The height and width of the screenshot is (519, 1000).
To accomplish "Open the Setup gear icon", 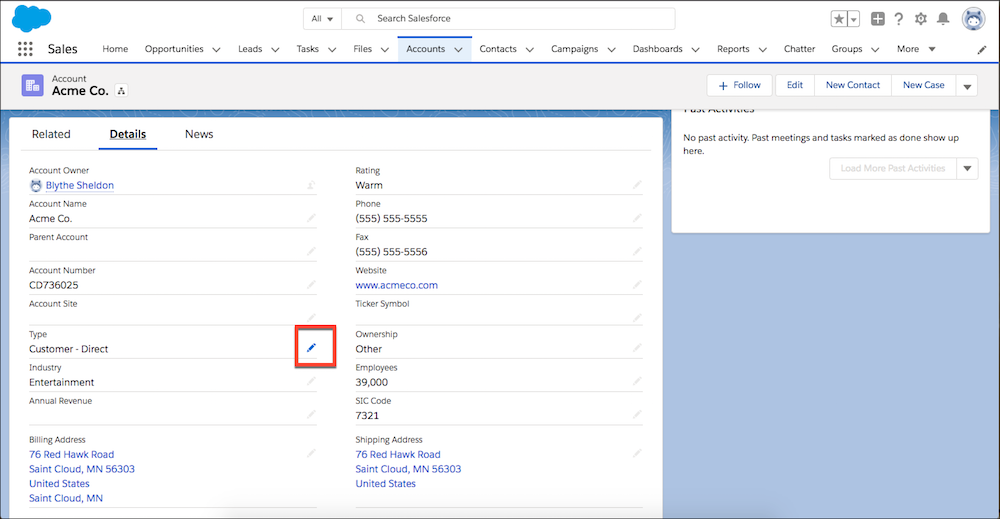I will (x=920, y=18).
